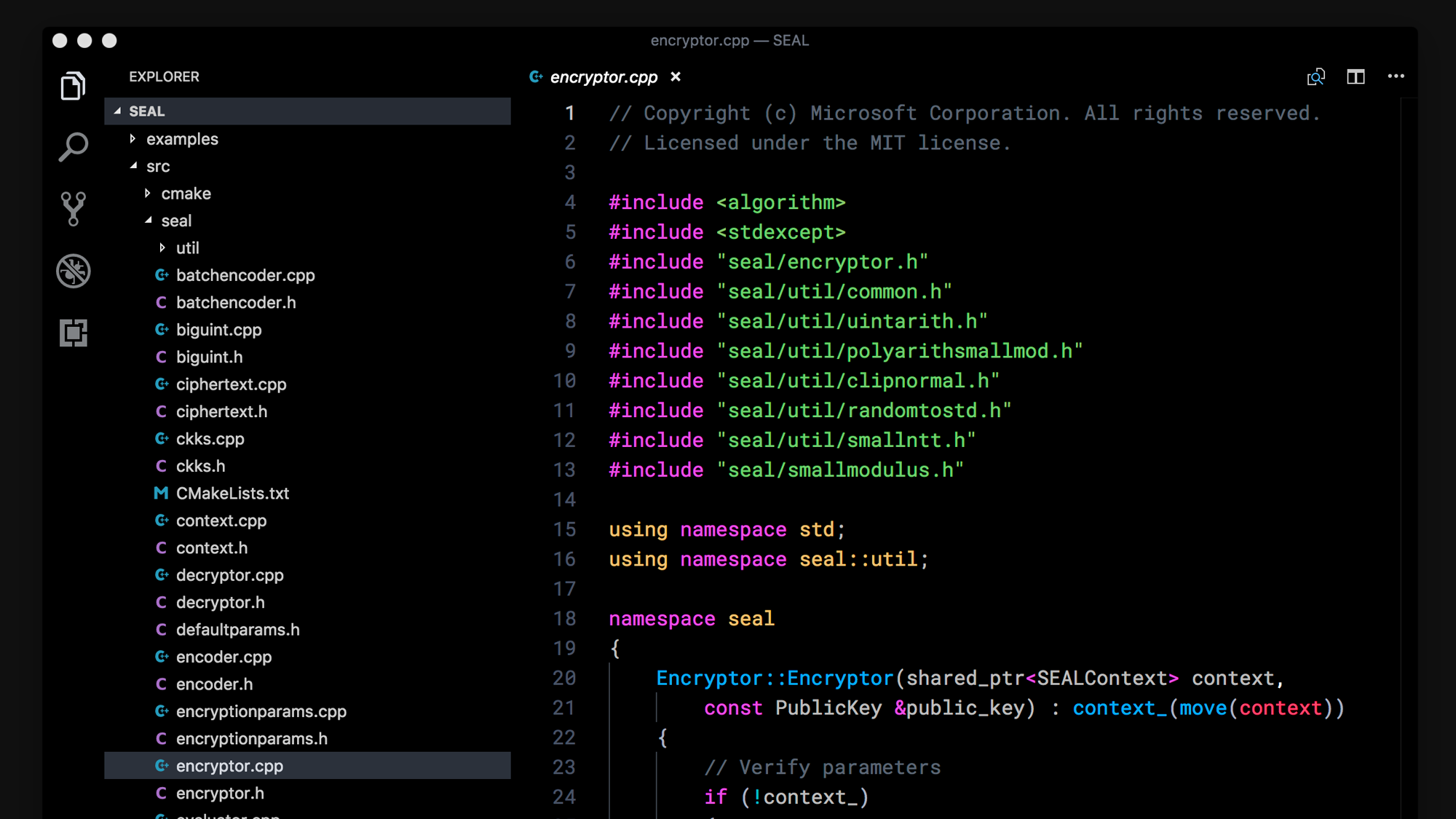Screen dimensions: 1456x819
Task: Click the '// Verify parameters' comment
Action: (x=823, y=767)
